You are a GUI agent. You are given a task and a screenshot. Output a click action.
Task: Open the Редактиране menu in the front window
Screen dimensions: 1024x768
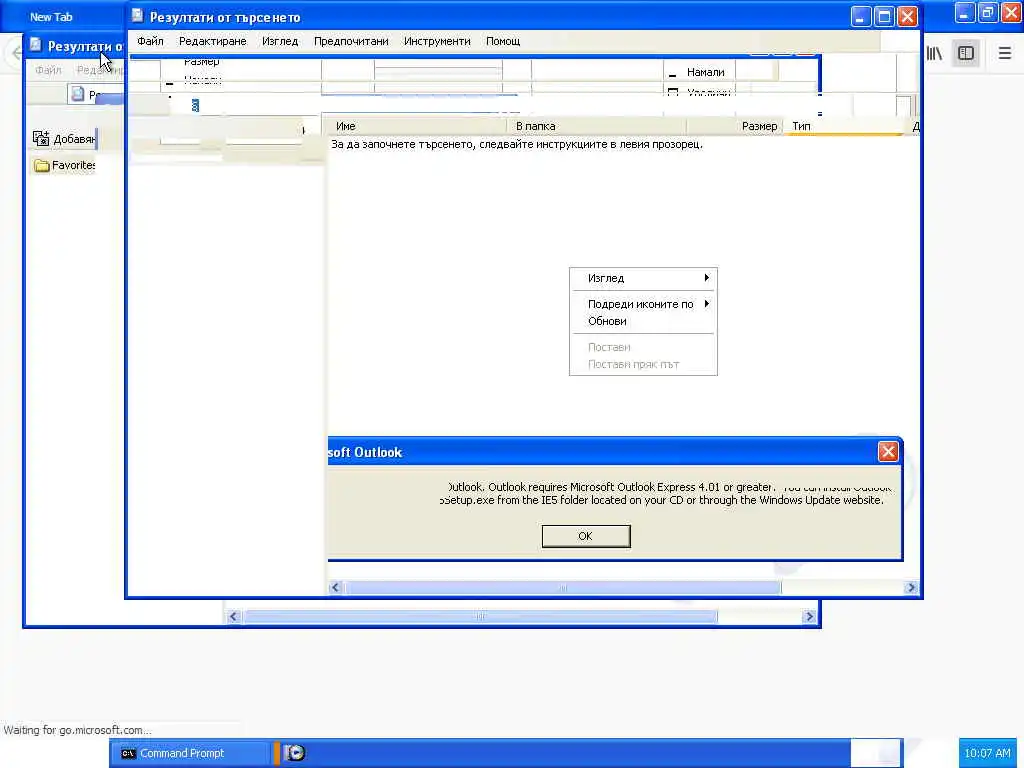point(212,41)
